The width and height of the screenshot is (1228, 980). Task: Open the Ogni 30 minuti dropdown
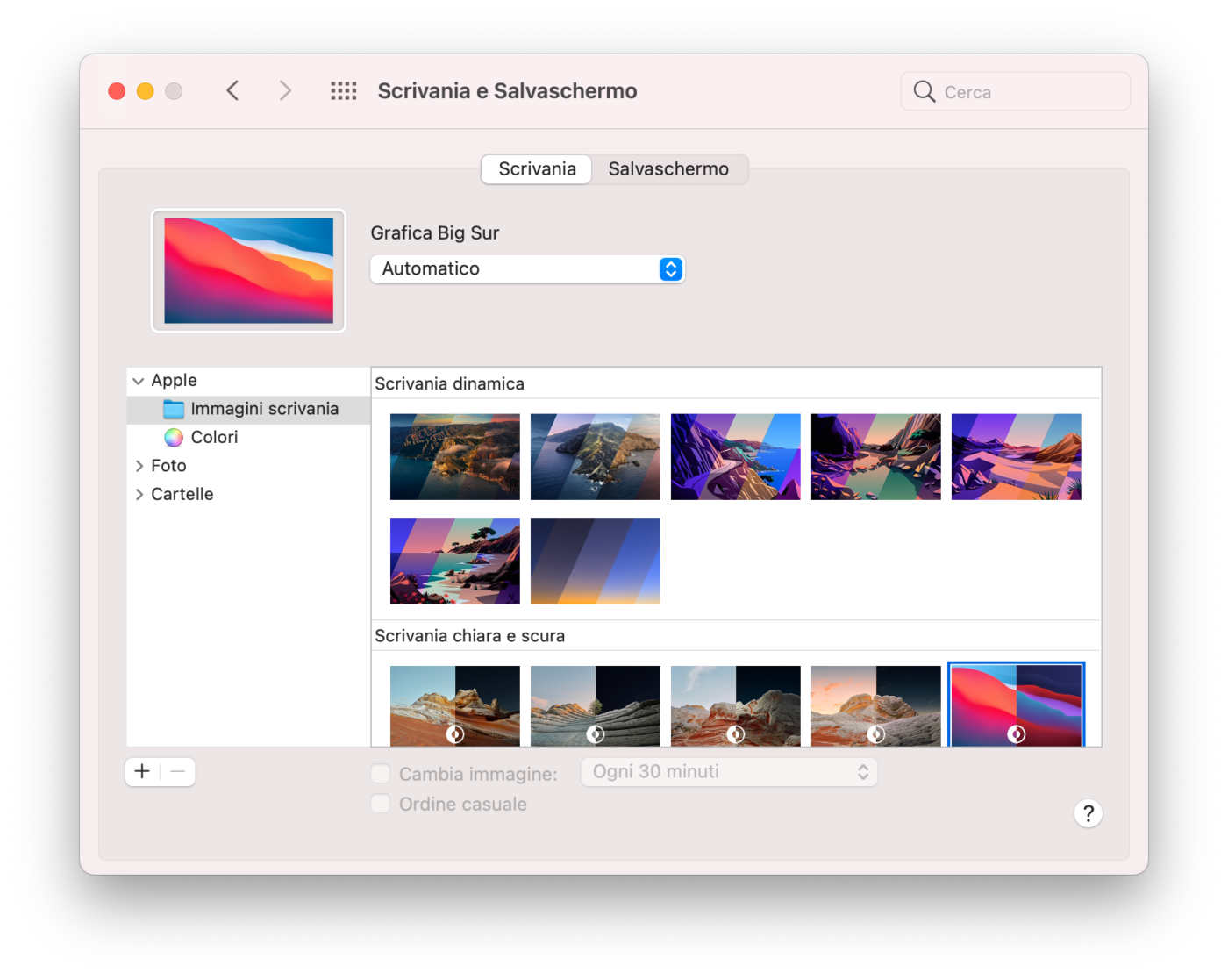(729, 772)
